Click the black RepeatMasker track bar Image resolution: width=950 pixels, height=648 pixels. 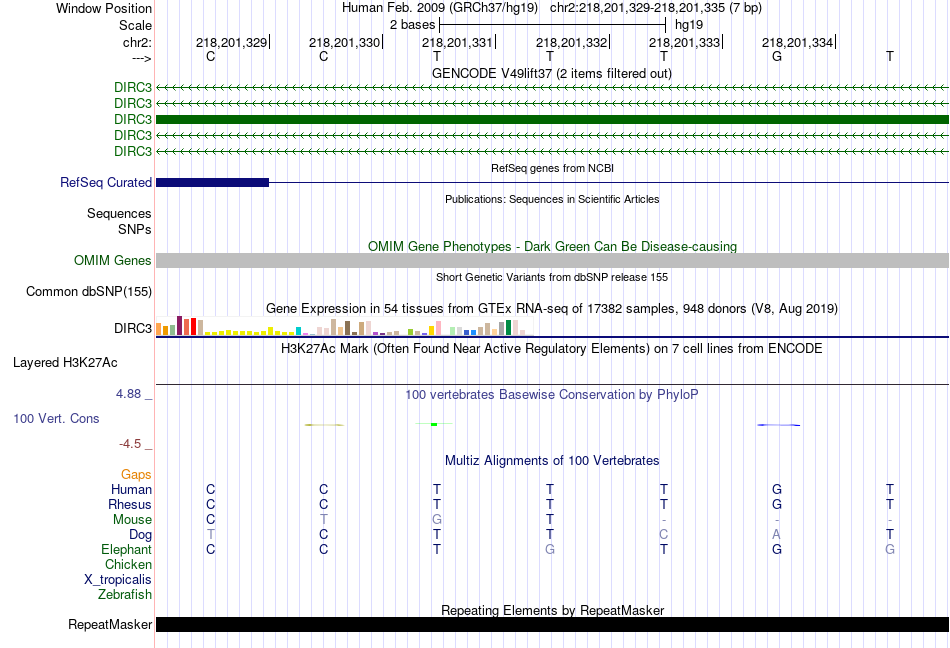(552, 624)
